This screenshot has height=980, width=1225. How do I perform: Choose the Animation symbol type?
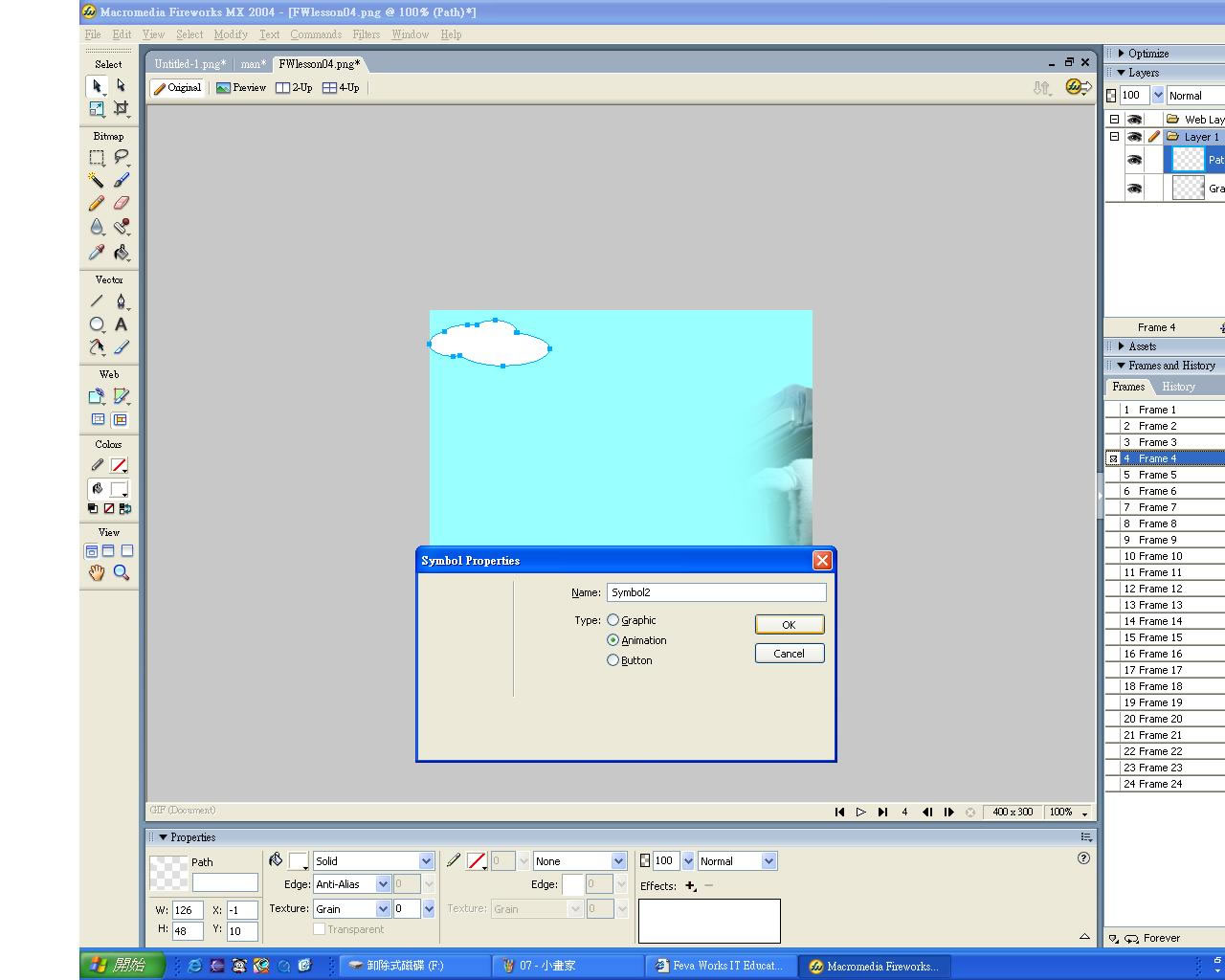pyautogui.click(x=612, y=640)
